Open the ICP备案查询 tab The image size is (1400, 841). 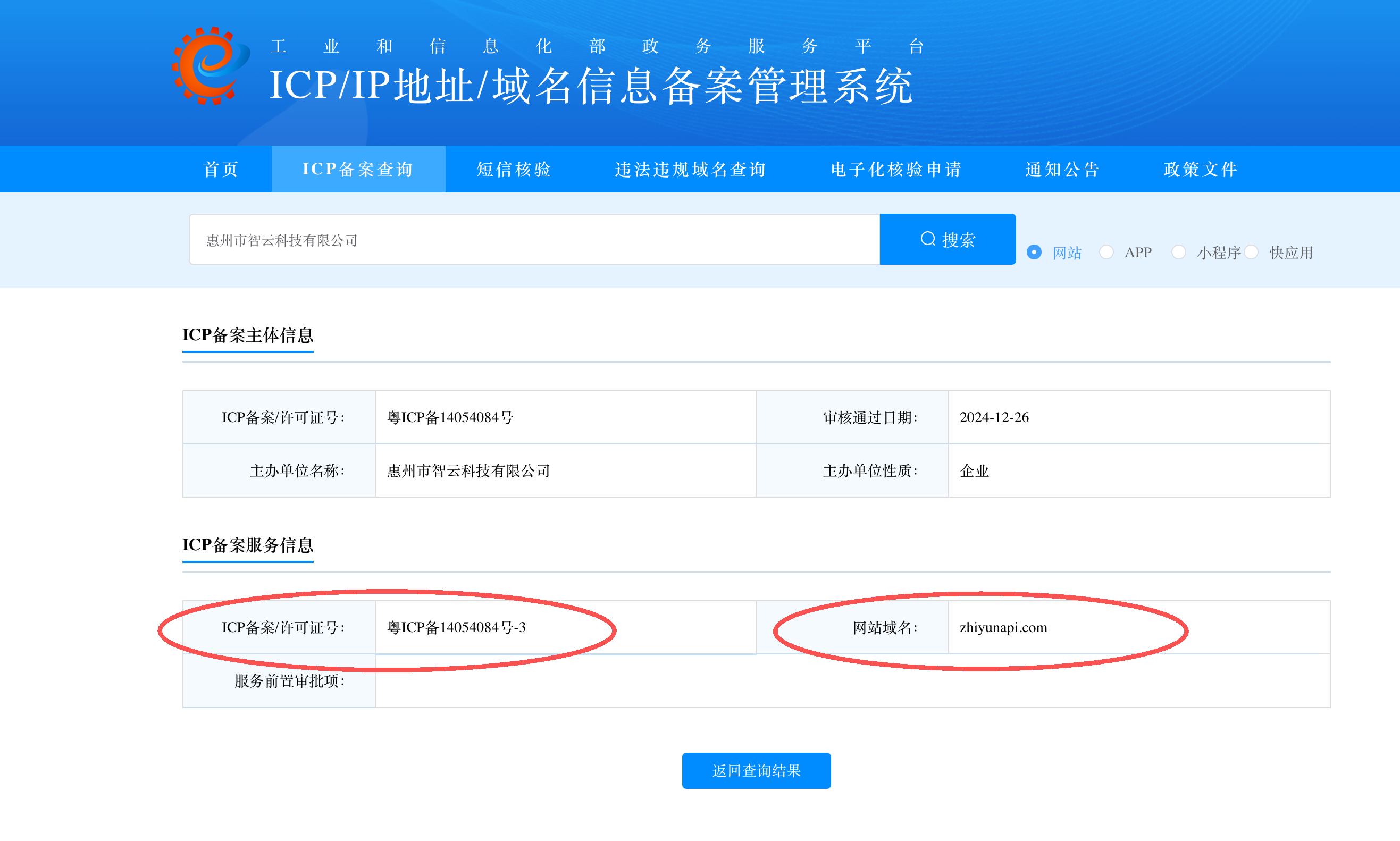click(x=358, y=169)
